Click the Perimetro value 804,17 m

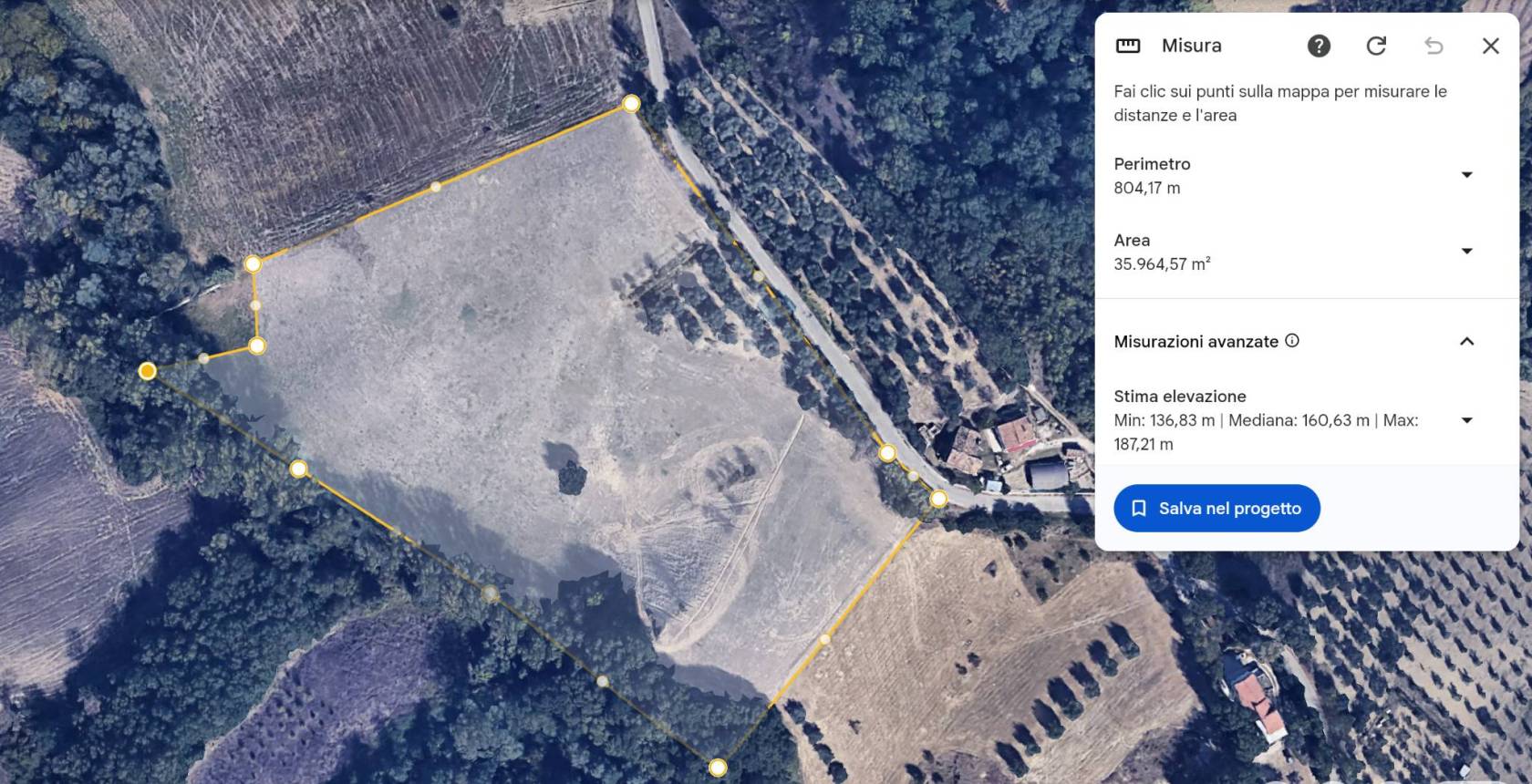tap(1147, 188)
